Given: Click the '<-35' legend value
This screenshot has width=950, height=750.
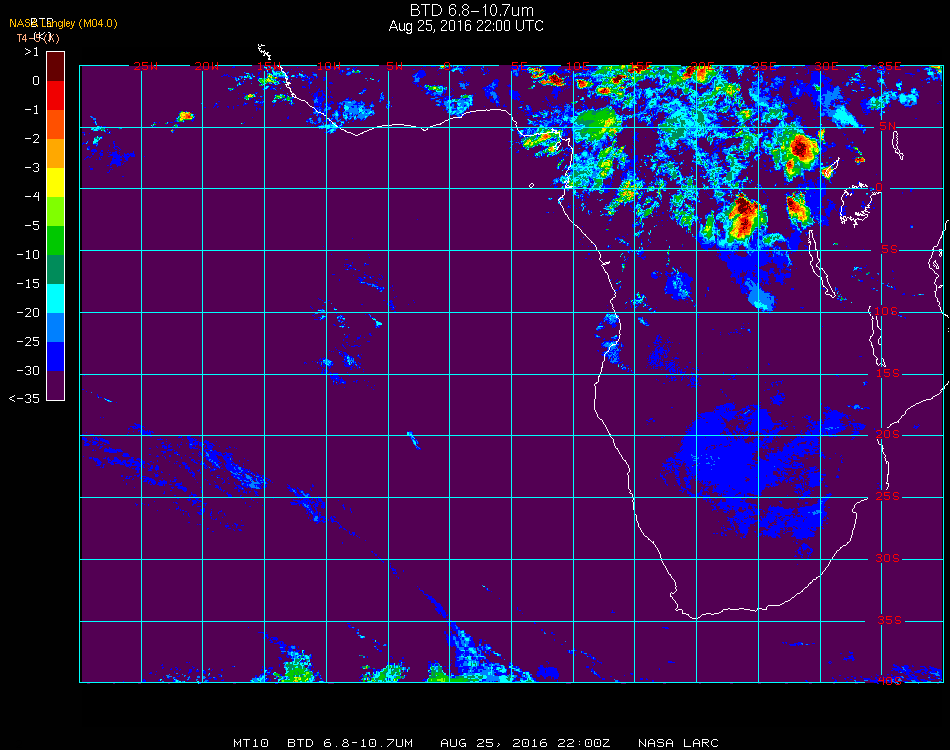Looking at the screenshot, I should 25,399.
